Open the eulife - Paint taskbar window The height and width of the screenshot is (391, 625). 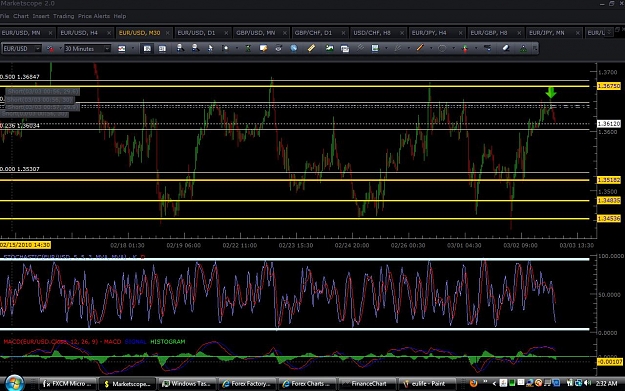pos(427,384)
